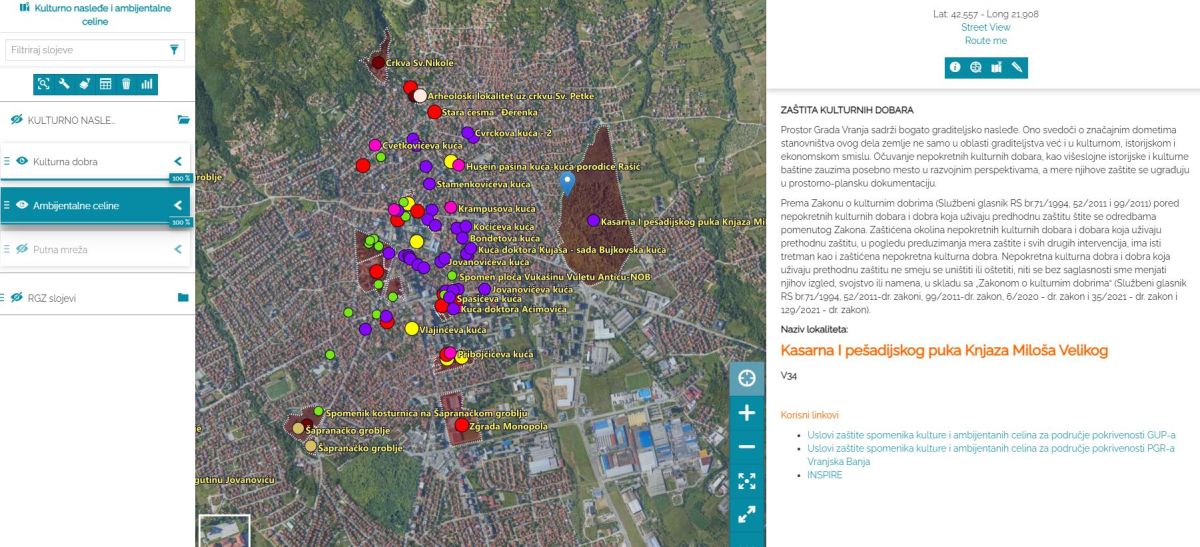Toggle visibility of RGZ slojevi group

(16, 298)
